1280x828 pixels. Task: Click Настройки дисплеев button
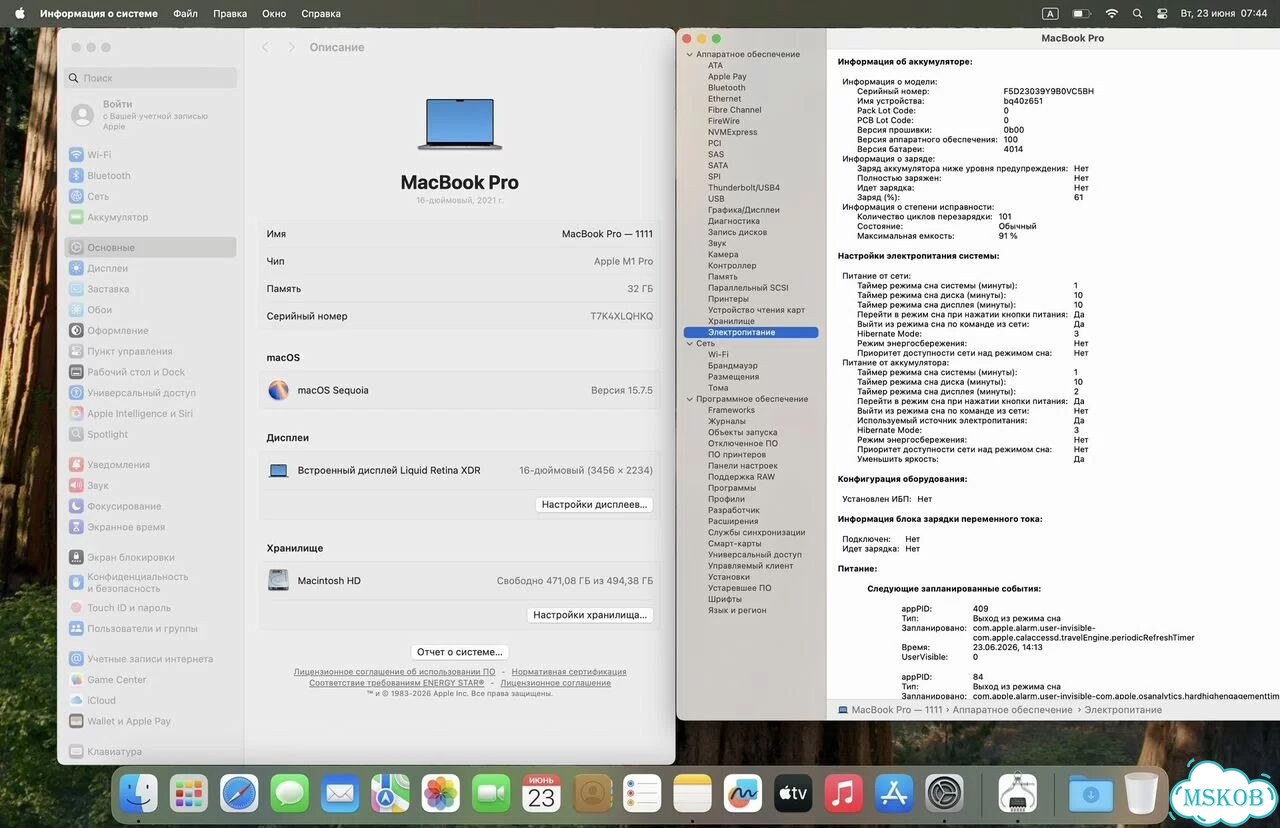tap(595, 505)
